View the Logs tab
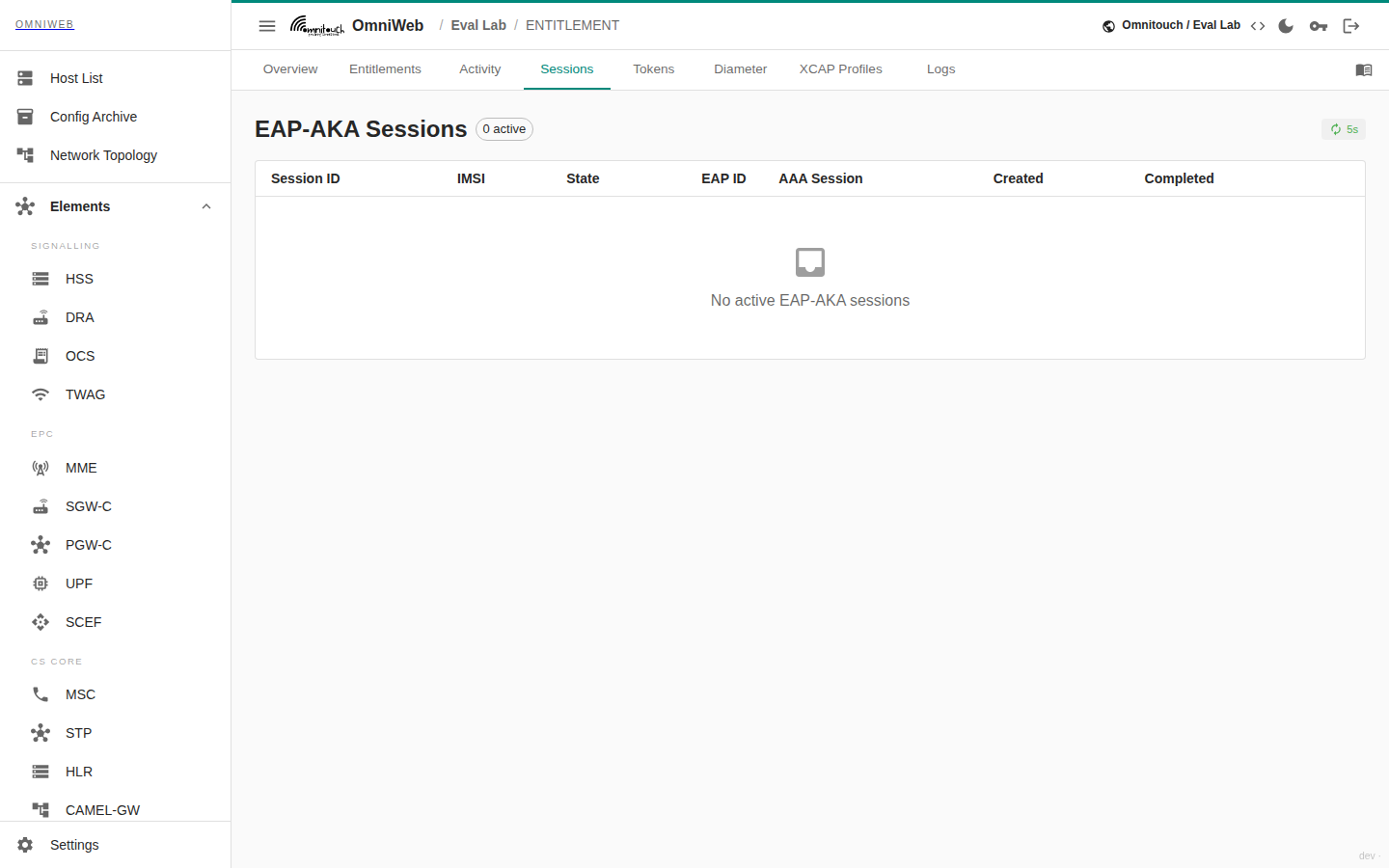 (x=941, y=69)
